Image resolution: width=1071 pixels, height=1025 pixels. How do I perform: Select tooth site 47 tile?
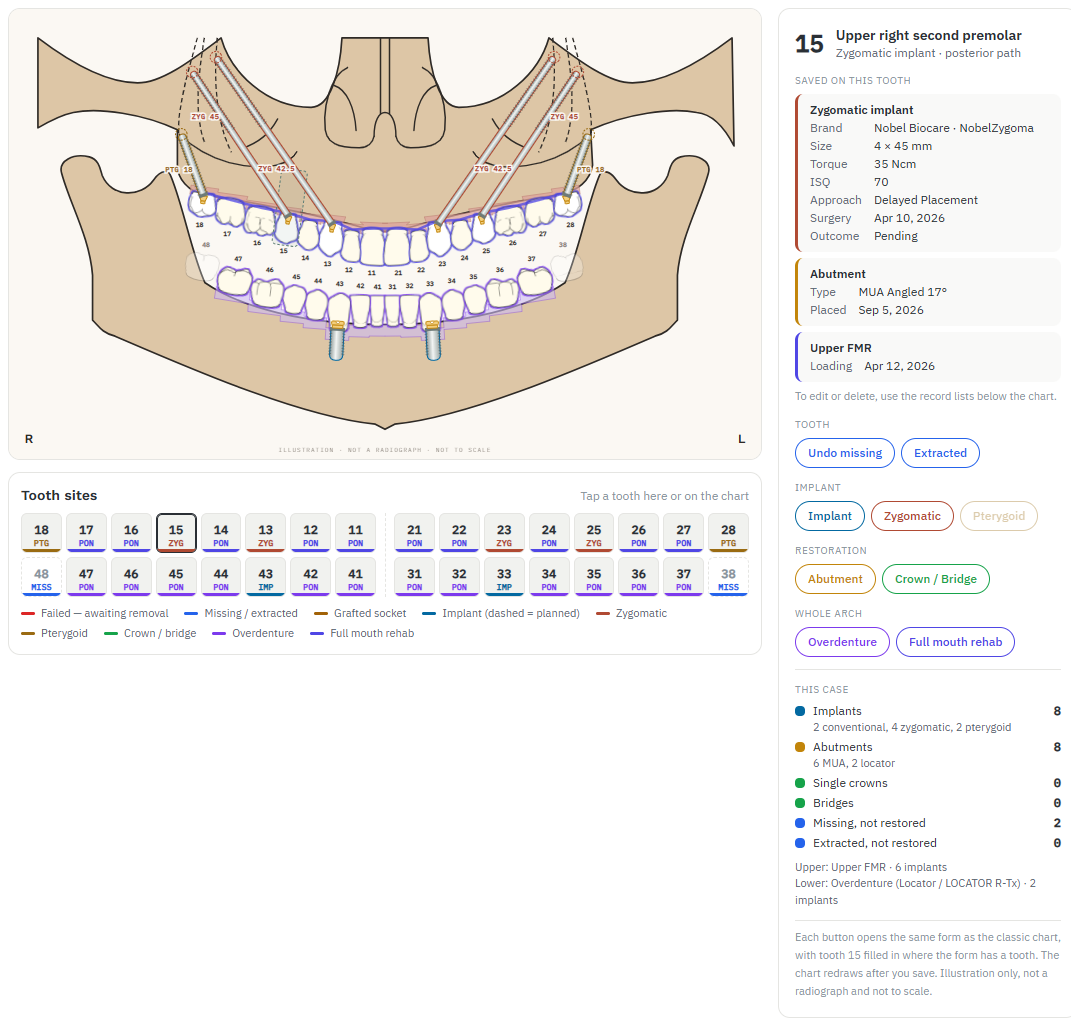[86, 577]
